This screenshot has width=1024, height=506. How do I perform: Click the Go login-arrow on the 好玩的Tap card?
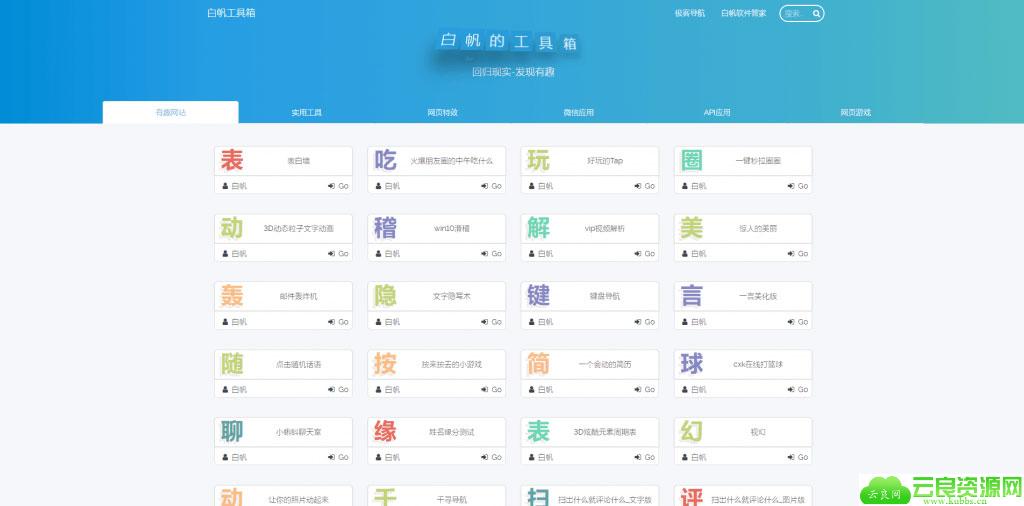tap(645, 186)
